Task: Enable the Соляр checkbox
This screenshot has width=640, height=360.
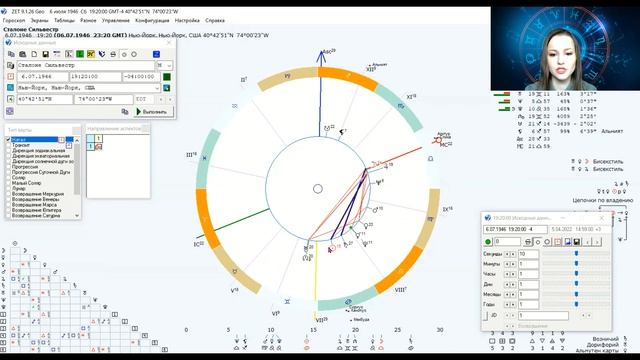Action: click(8, 178)
